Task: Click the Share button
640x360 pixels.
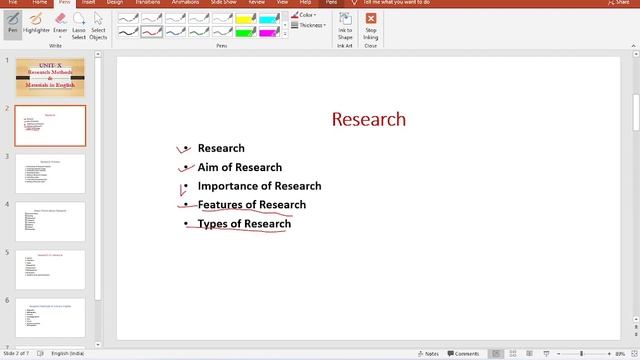Action: click(619, 2)
